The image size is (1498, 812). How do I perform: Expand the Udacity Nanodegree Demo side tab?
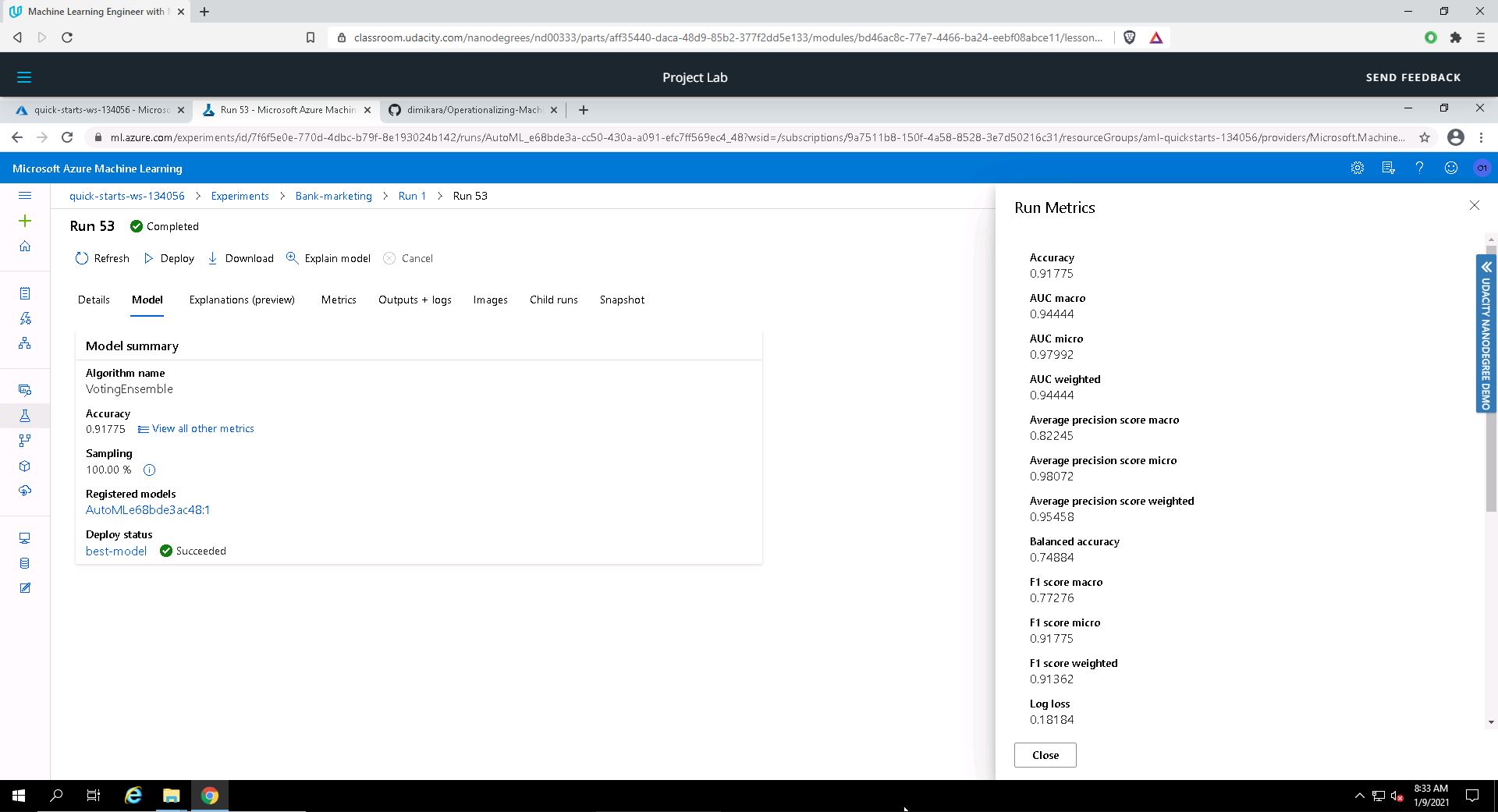(x=1486, y=333)
